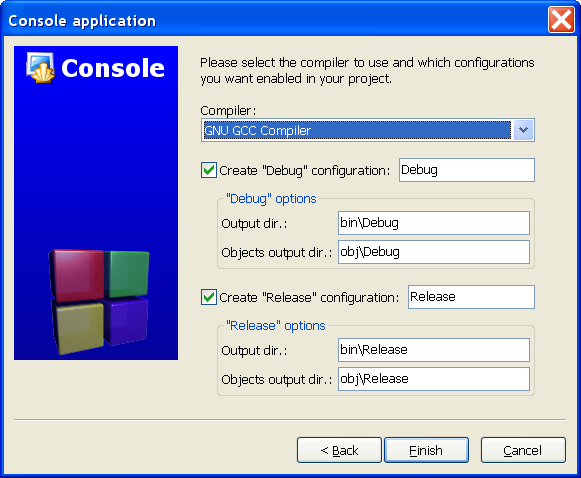Click the Console wizard icon in banner
The image size is (581, 478).
point(41,67)
